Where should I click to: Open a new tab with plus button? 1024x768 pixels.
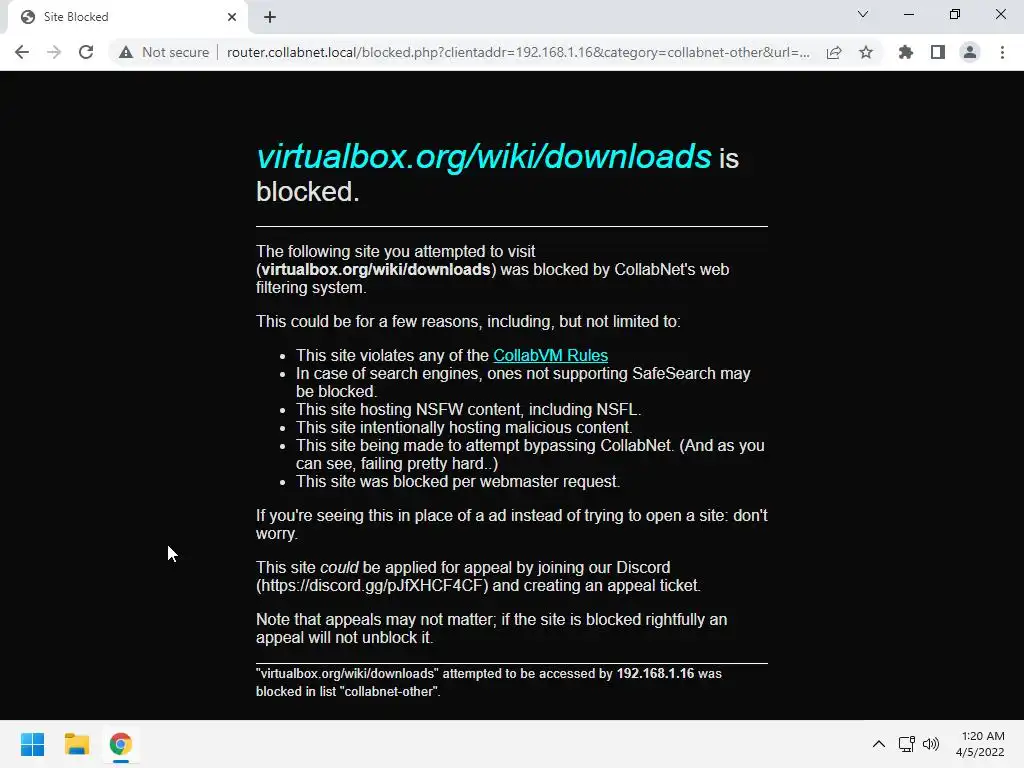pos(270,17)
